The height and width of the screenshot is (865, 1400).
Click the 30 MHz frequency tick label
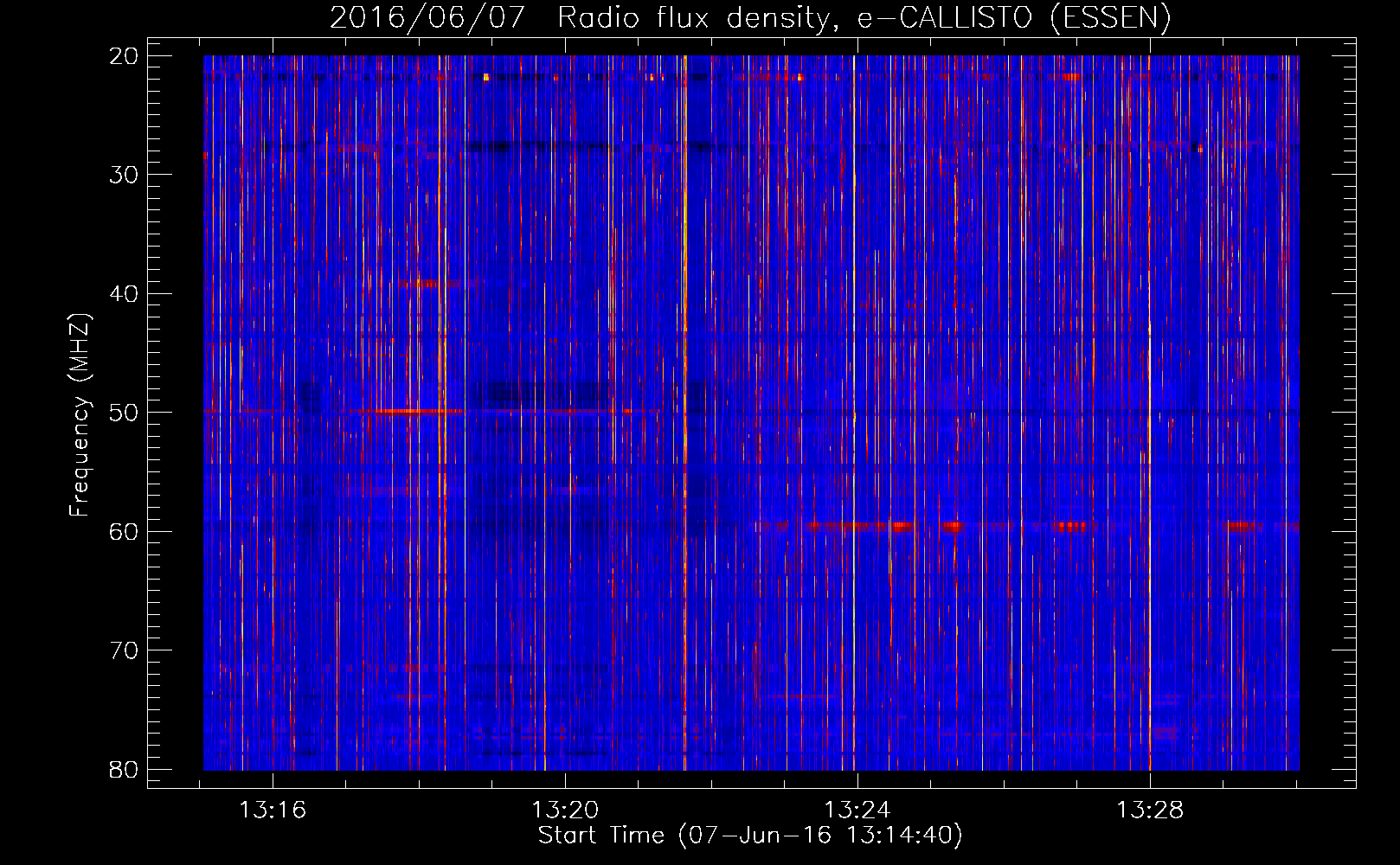point(124,175)
